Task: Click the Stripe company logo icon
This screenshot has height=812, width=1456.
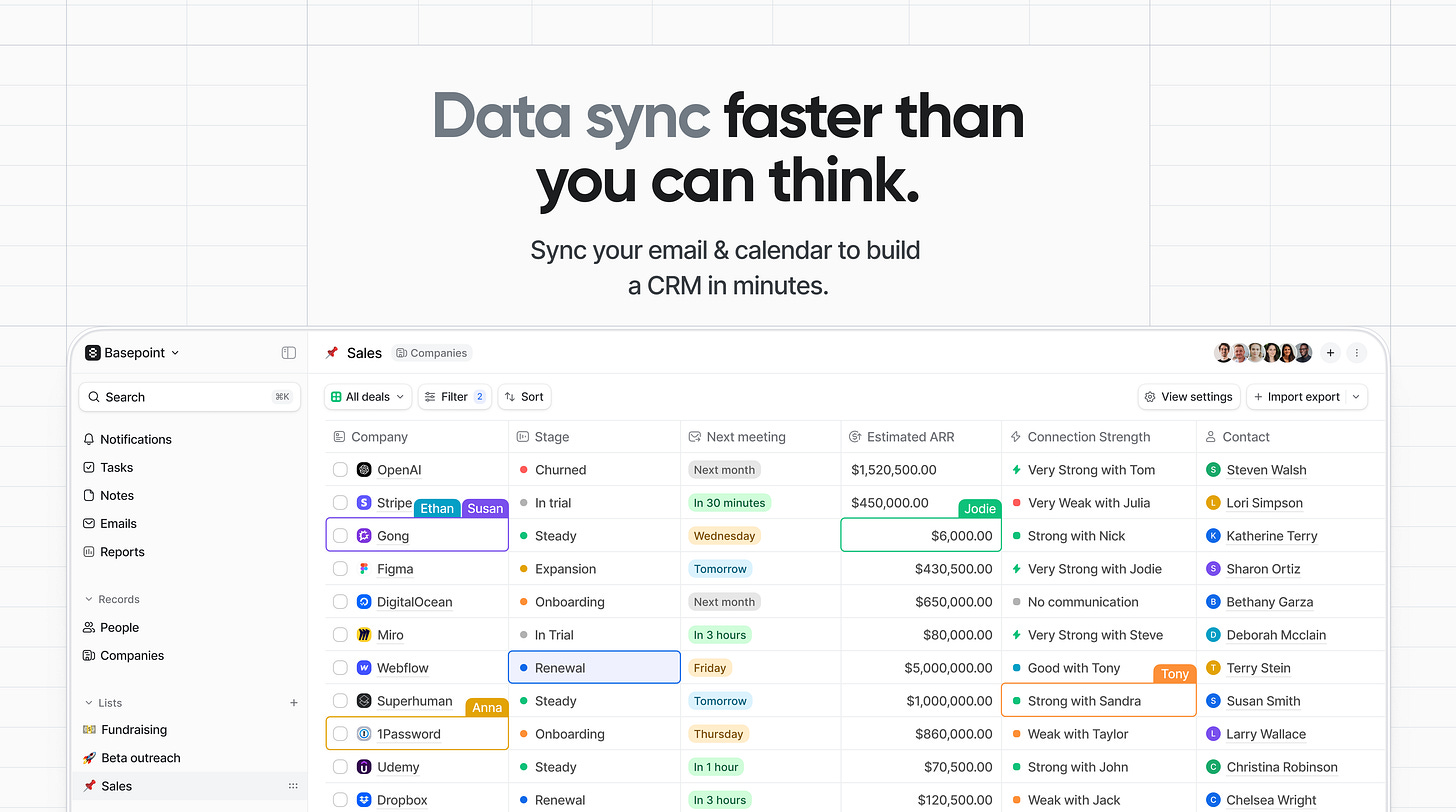Action: (x=364, y=503)
